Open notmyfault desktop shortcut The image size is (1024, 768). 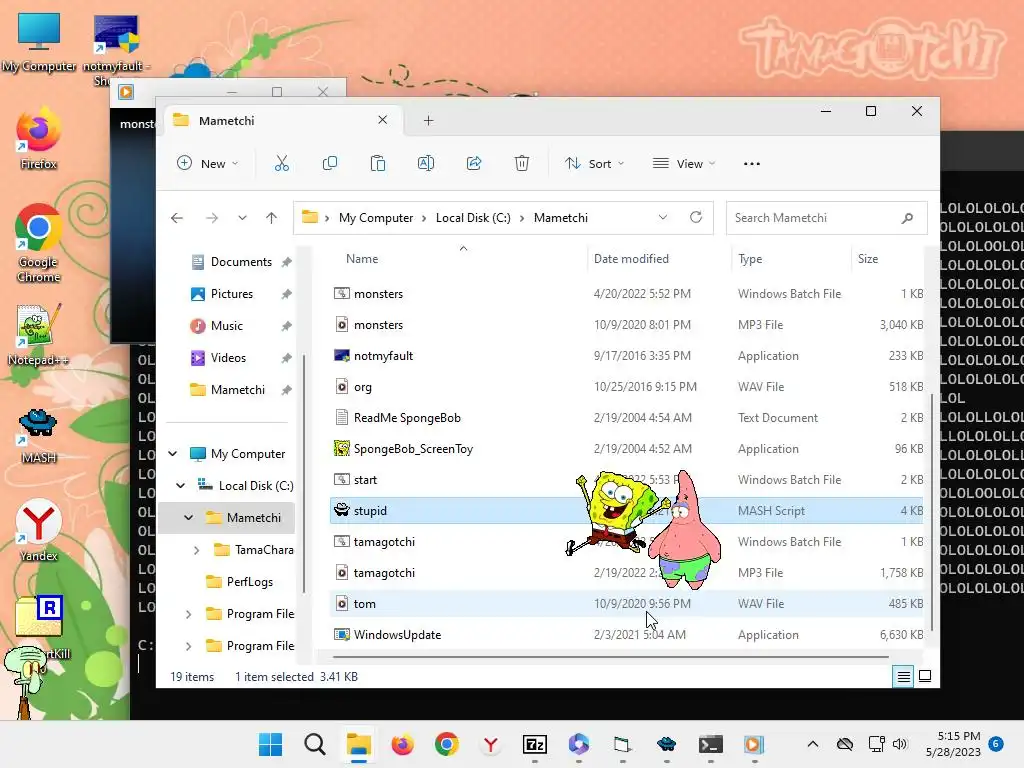pos(116,47)
